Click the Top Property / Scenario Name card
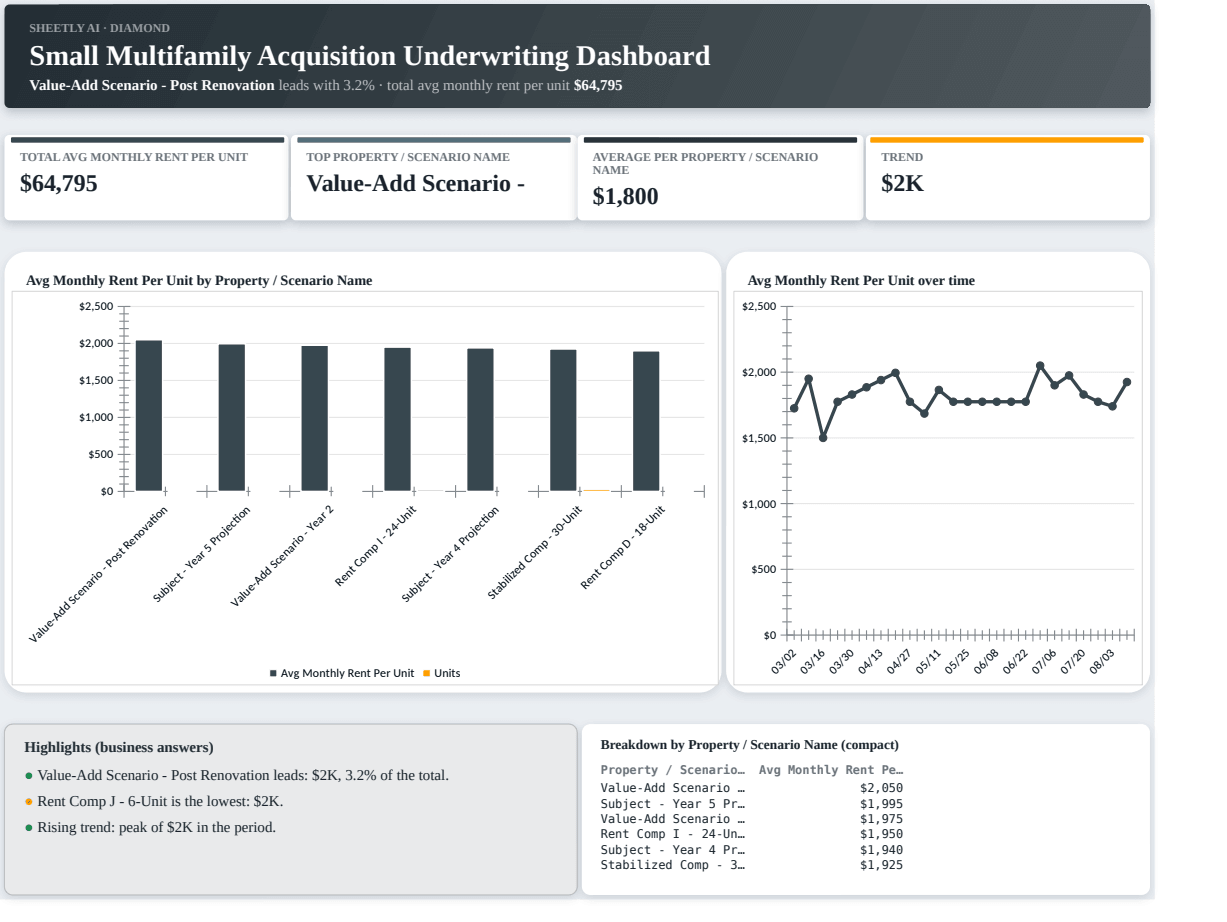Viewport: 1227px width, 922px height. pyautogui.click(x=433, y=178)
